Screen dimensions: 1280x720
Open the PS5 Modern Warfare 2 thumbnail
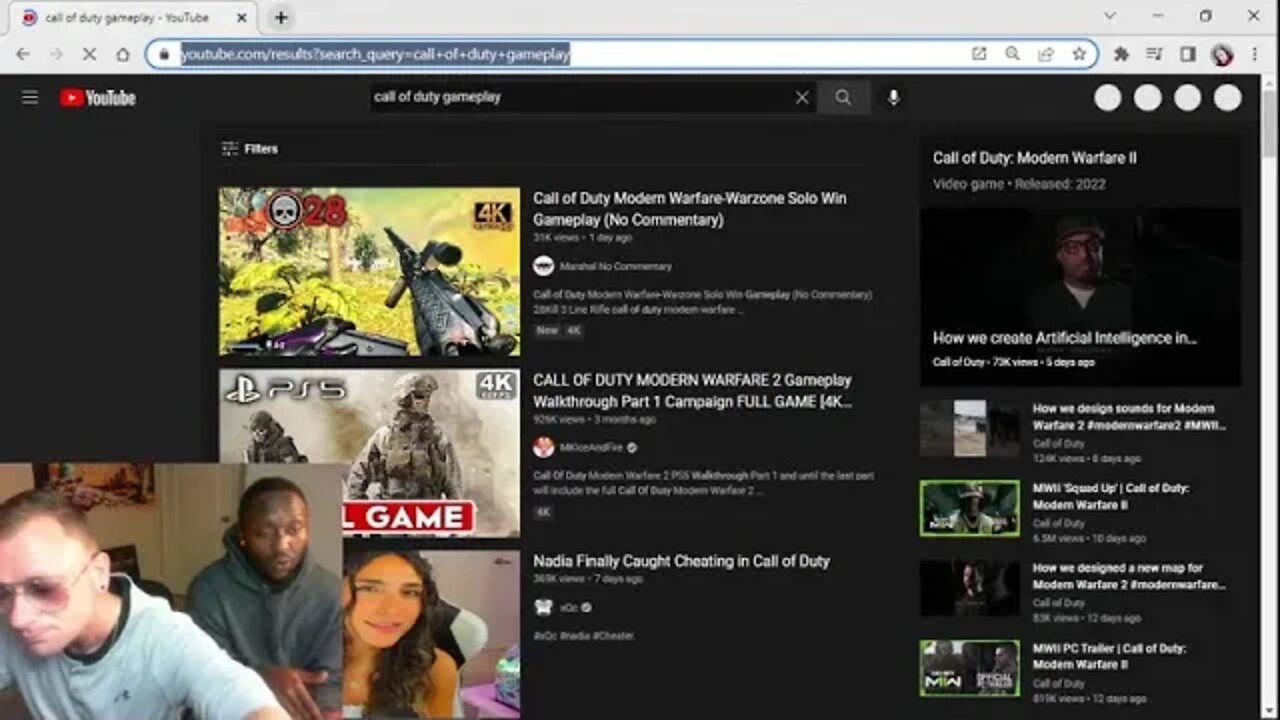point(370,454)
